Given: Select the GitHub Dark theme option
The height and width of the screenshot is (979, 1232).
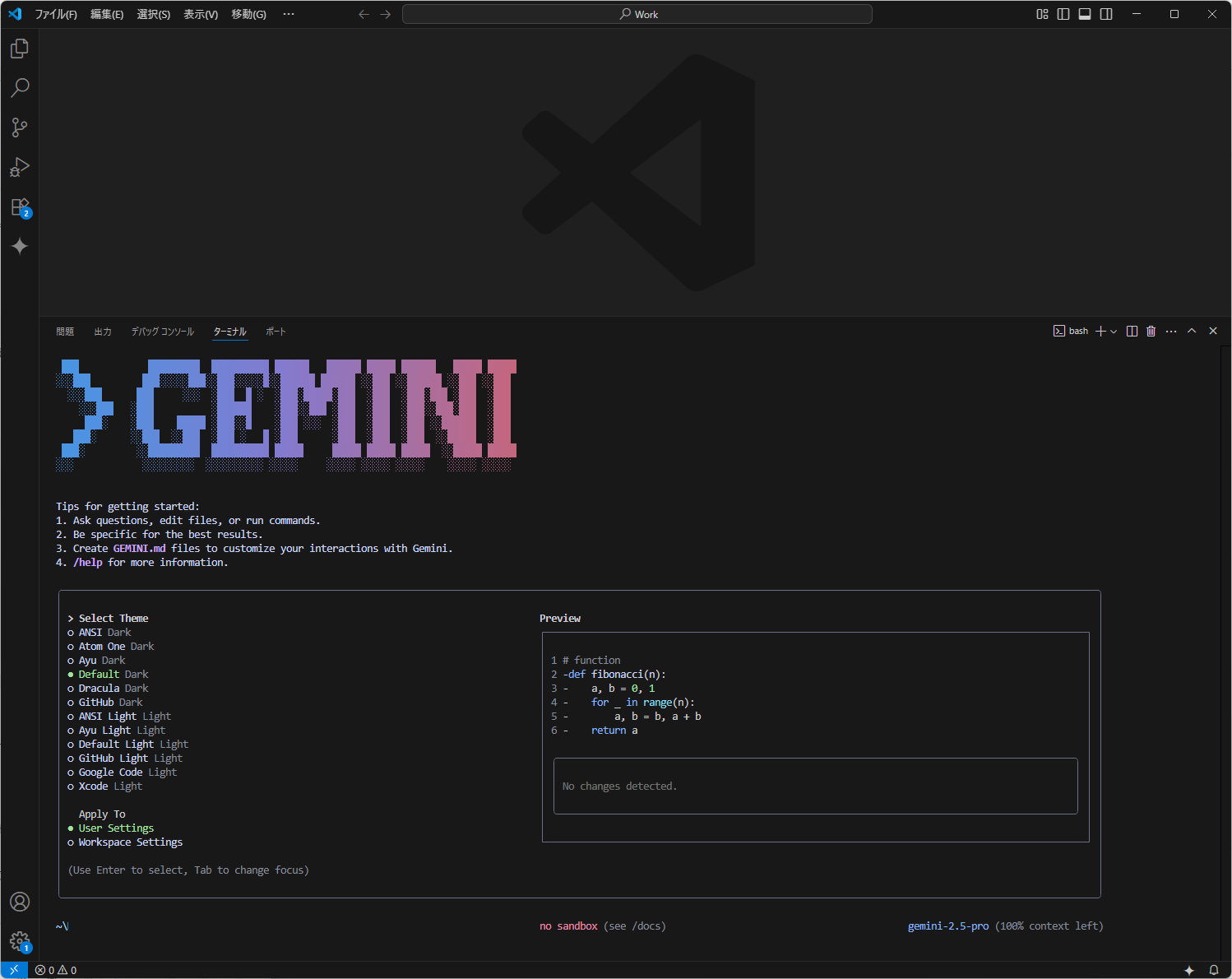Looking at the screenshot, I should point(105,703).
